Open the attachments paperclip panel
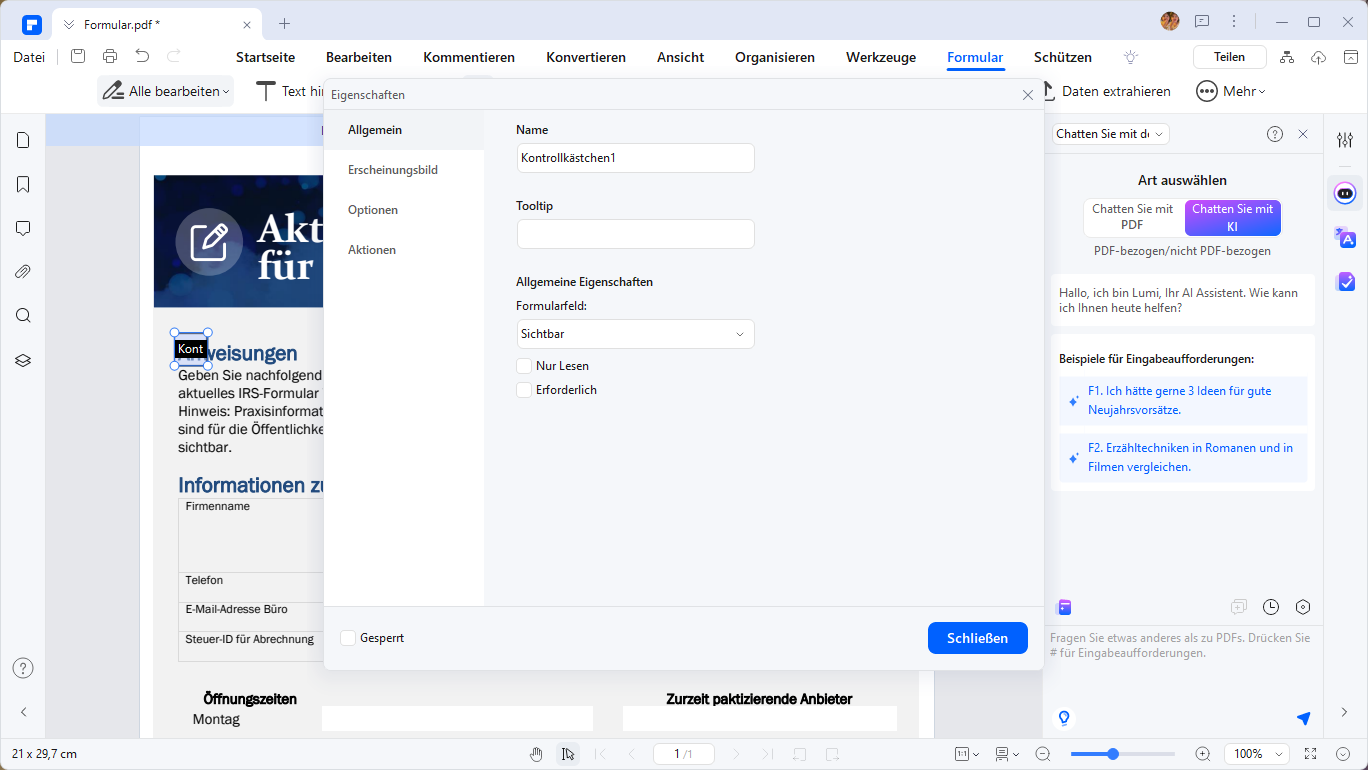The width and height of the screenshot is (1368, 770). point(23,272)
